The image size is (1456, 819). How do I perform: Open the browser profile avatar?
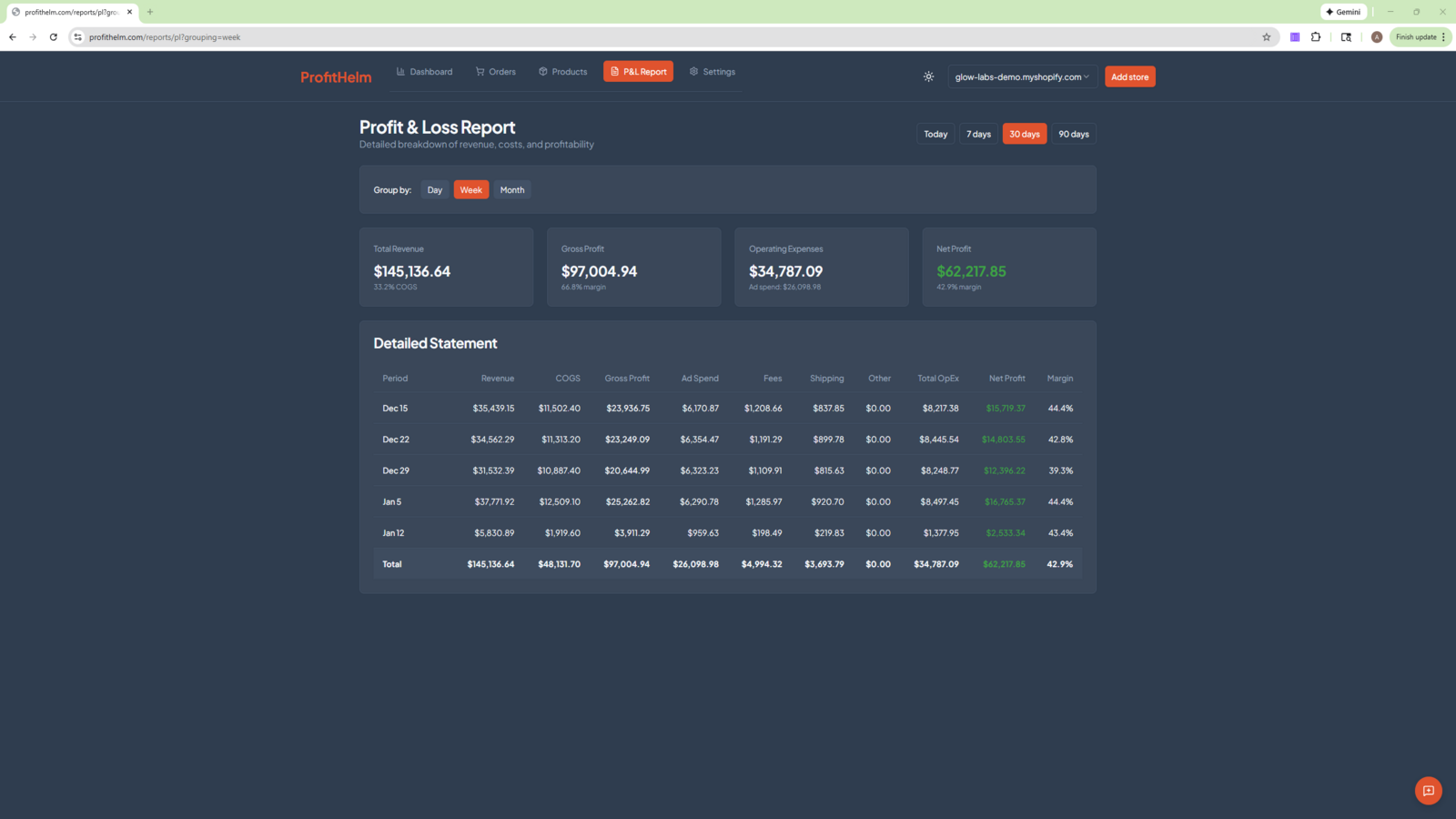1376,37
